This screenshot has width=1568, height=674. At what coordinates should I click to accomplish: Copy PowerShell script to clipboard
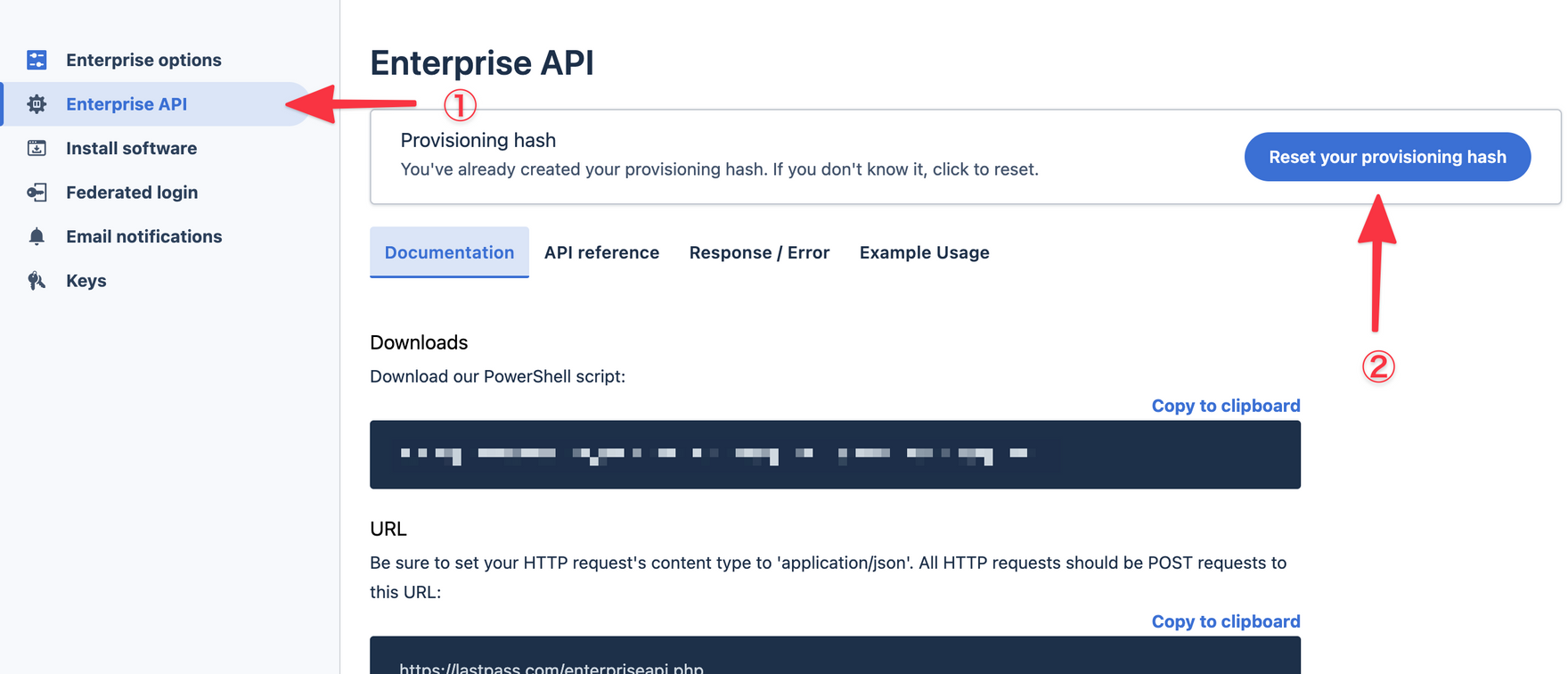click(x=1226, y=406)
